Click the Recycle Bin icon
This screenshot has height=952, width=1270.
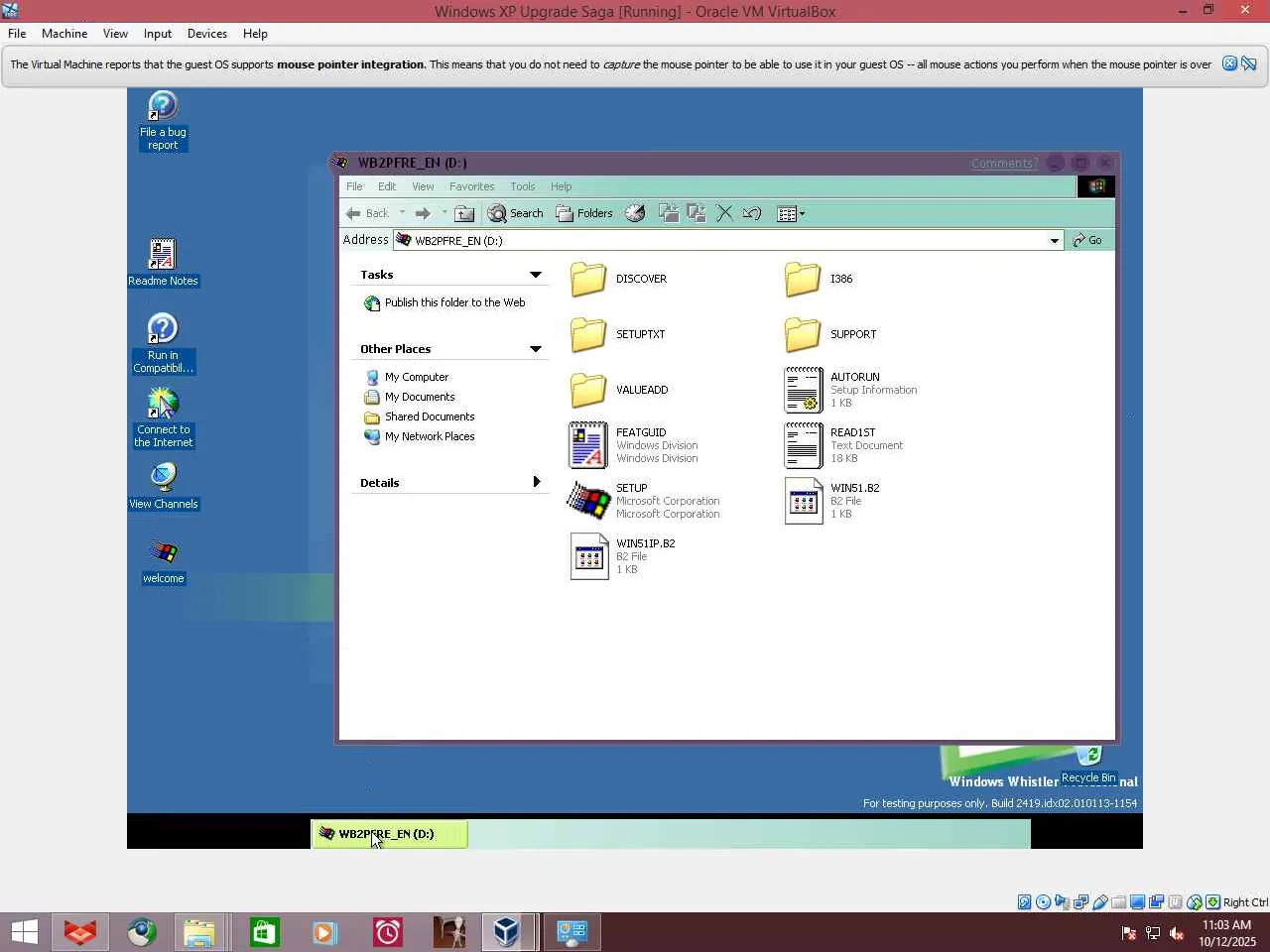pos(1088,765)
